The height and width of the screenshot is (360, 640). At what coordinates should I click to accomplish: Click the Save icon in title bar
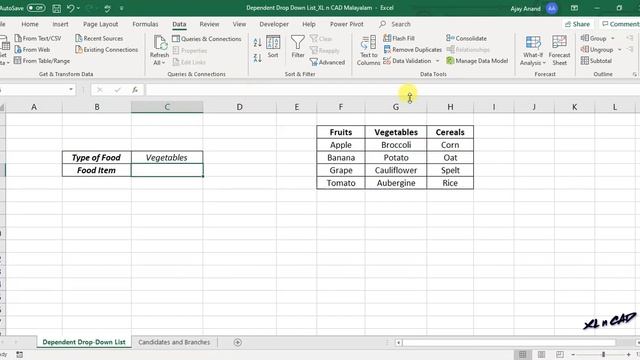57,8
